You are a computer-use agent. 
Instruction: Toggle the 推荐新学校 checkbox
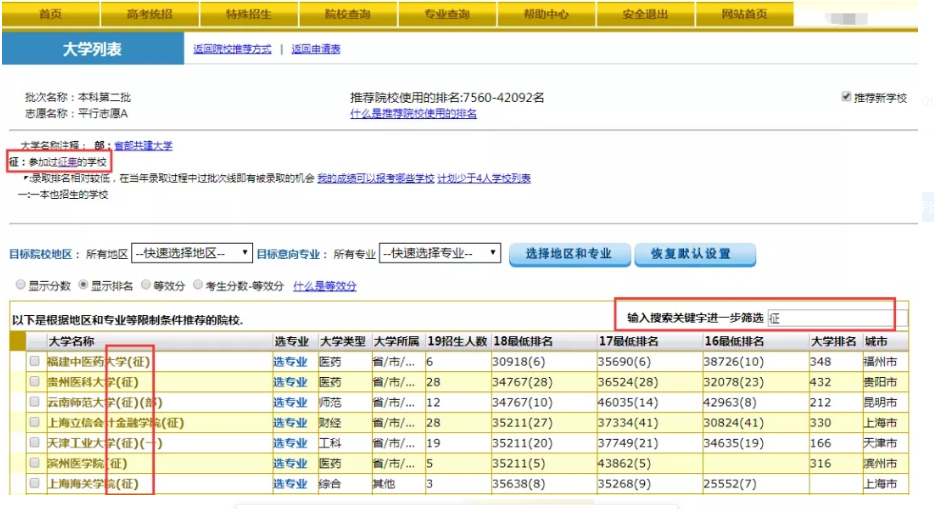(846, 96)
